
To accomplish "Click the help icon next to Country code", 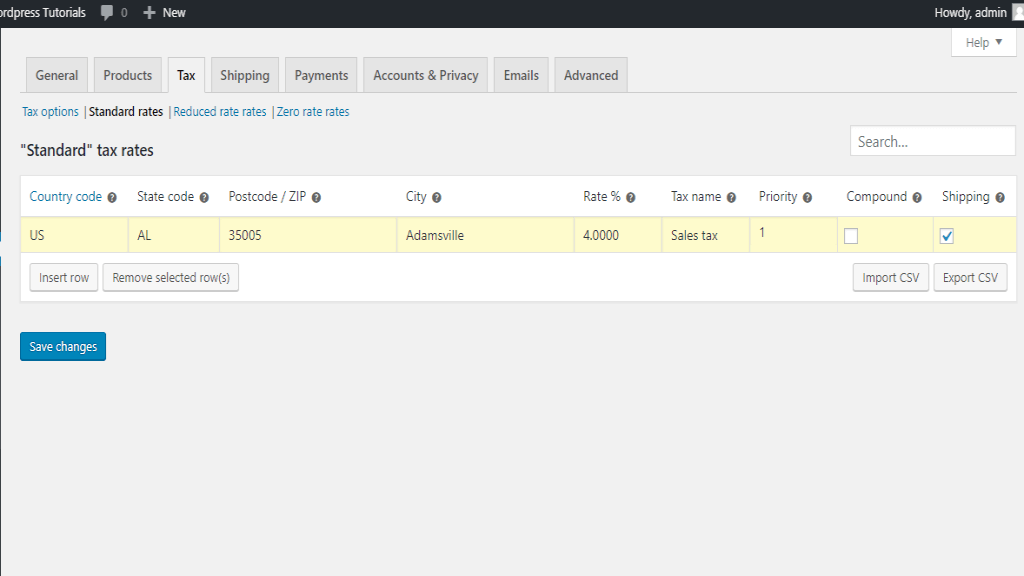I will (112, 198).
